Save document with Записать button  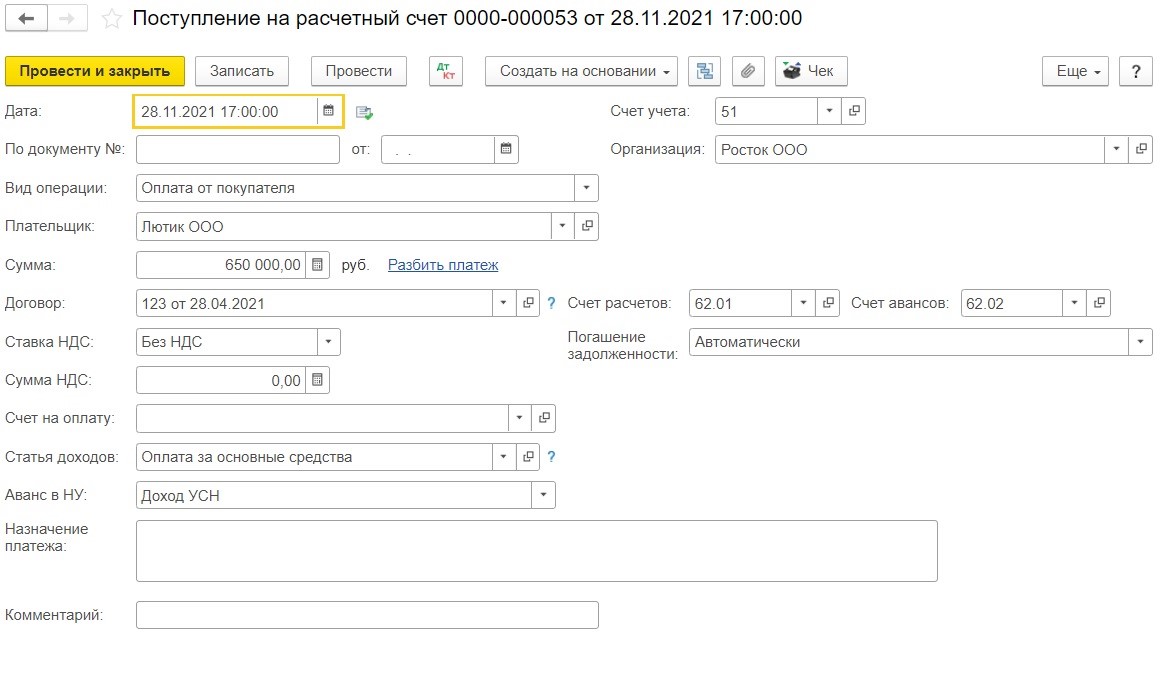(x=241, y=71)
